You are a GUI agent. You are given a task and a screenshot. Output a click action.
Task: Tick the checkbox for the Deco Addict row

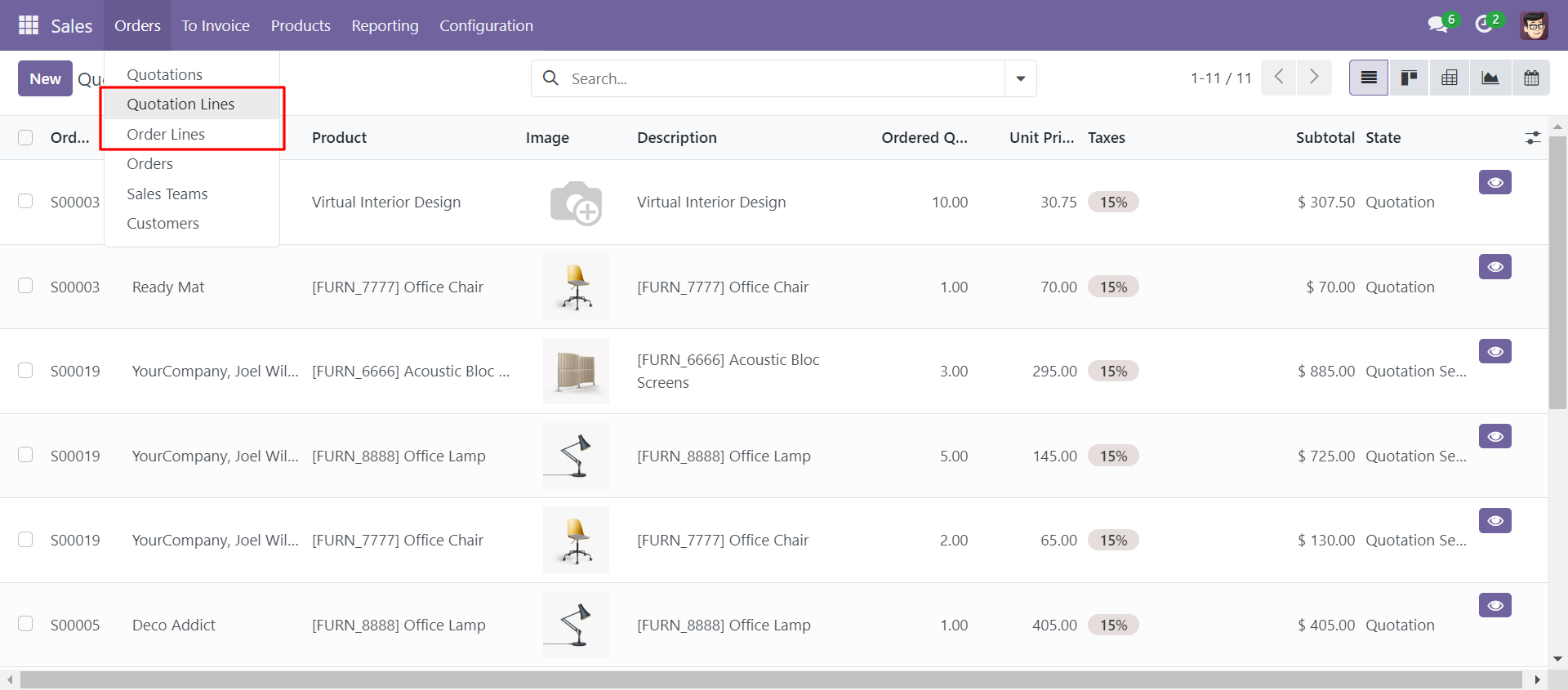(x=25, y=624)
